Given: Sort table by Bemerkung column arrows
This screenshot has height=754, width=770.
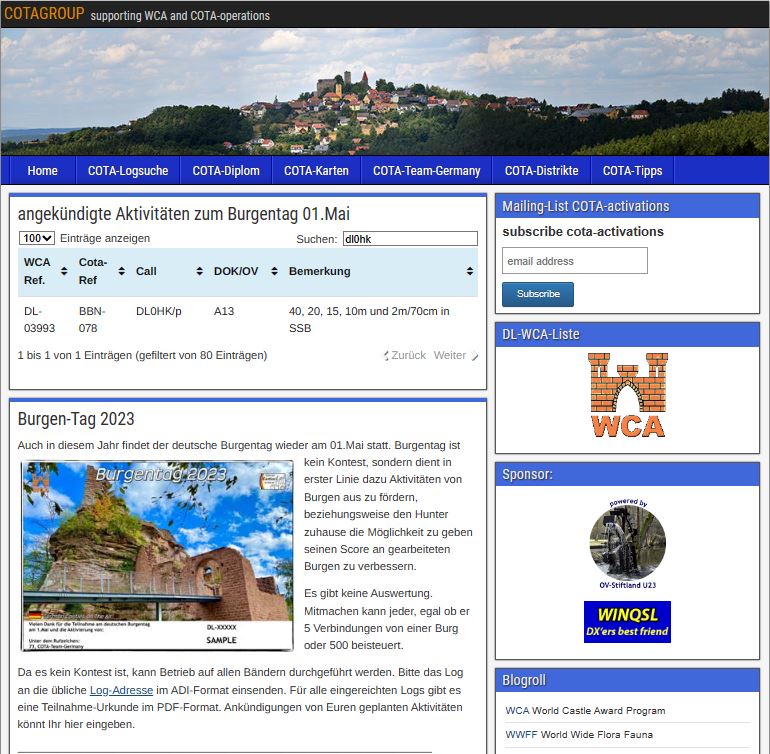Looking at the screenshot, I should click(x=469, y=272).
